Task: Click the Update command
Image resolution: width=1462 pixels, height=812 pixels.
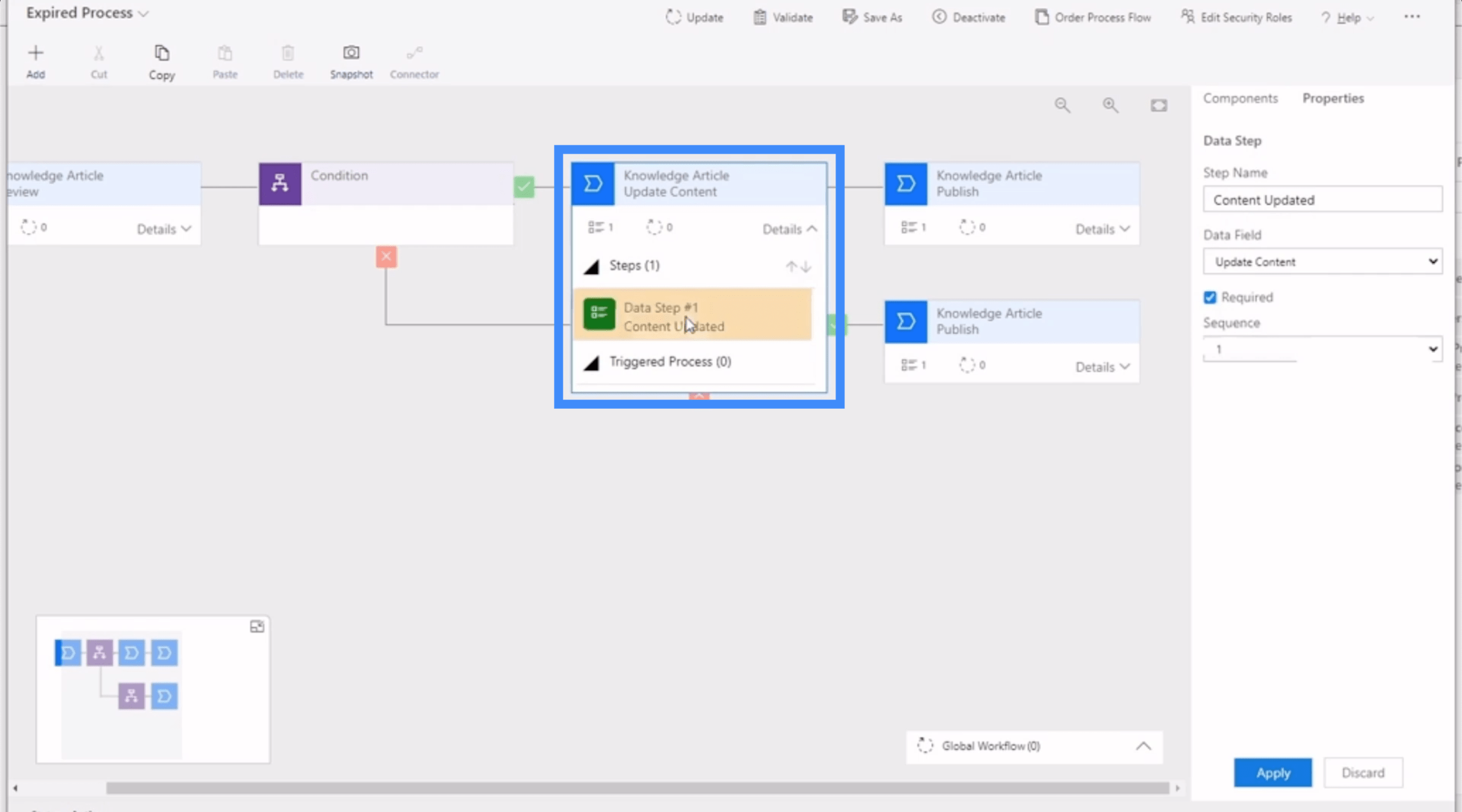Action: pyautogui.click(x=694, y=17)
